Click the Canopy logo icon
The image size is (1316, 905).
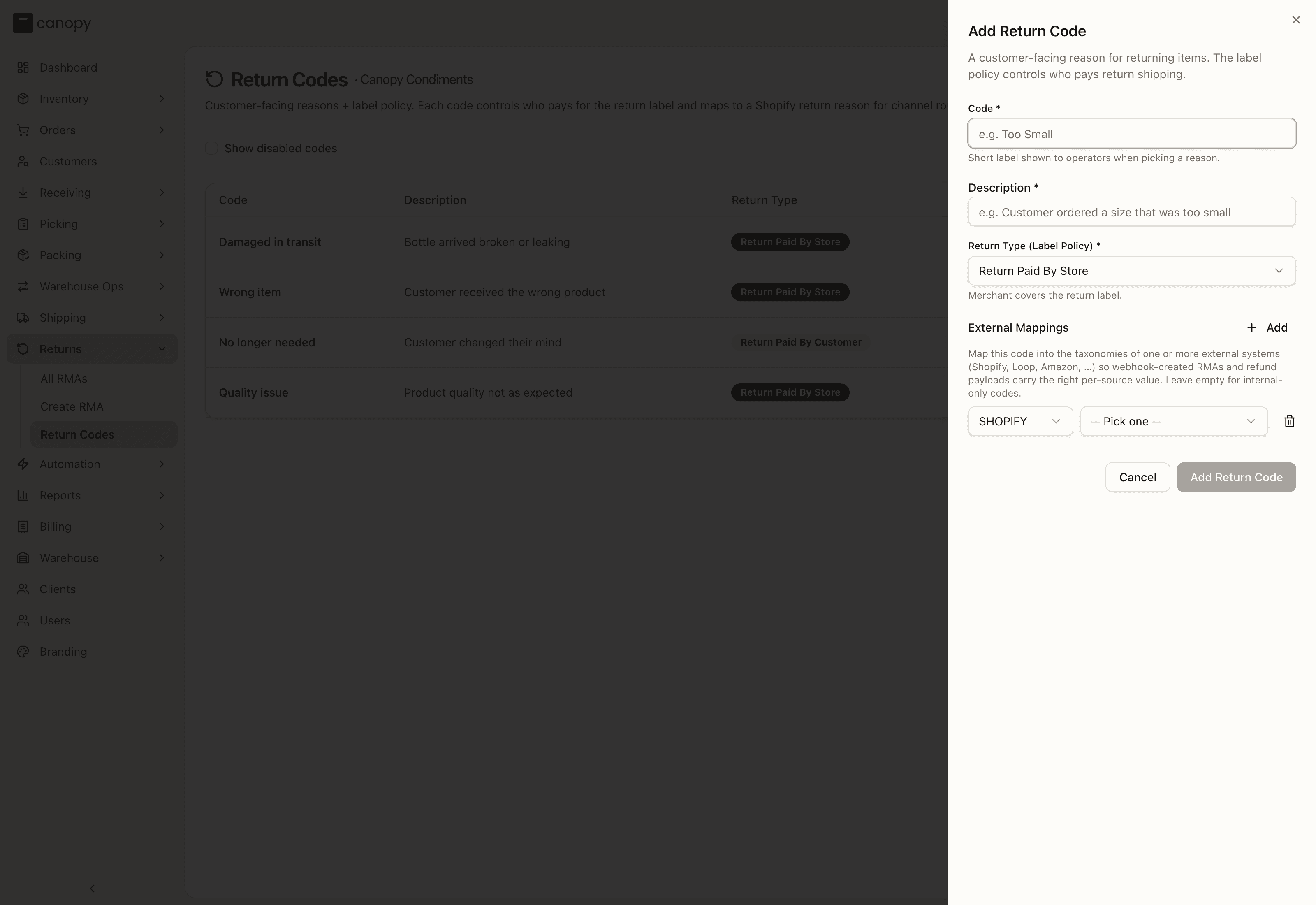tap(23, 23)
